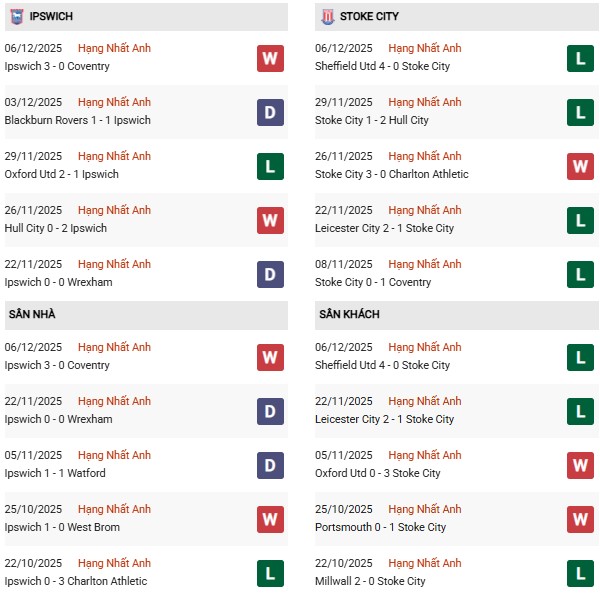Click the Ipswich club crest icon
This screenshot has height=595, width=600.
tap(16, 17)
